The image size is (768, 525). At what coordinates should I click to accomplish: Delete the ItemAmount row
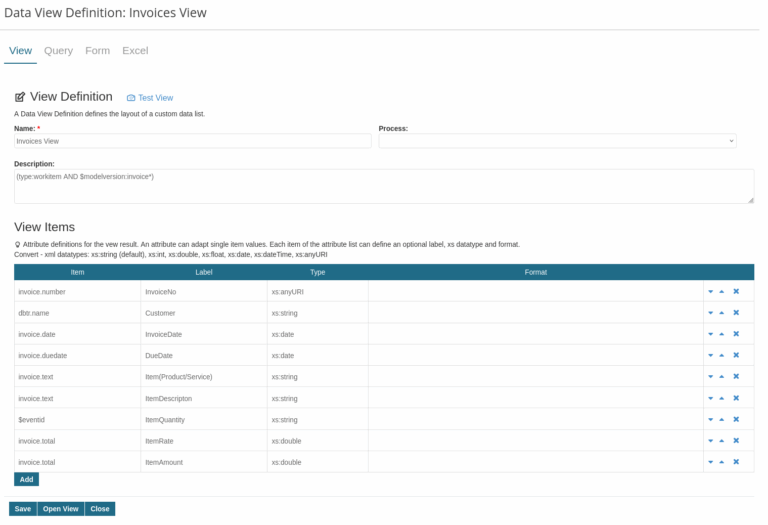coord(736,462)
